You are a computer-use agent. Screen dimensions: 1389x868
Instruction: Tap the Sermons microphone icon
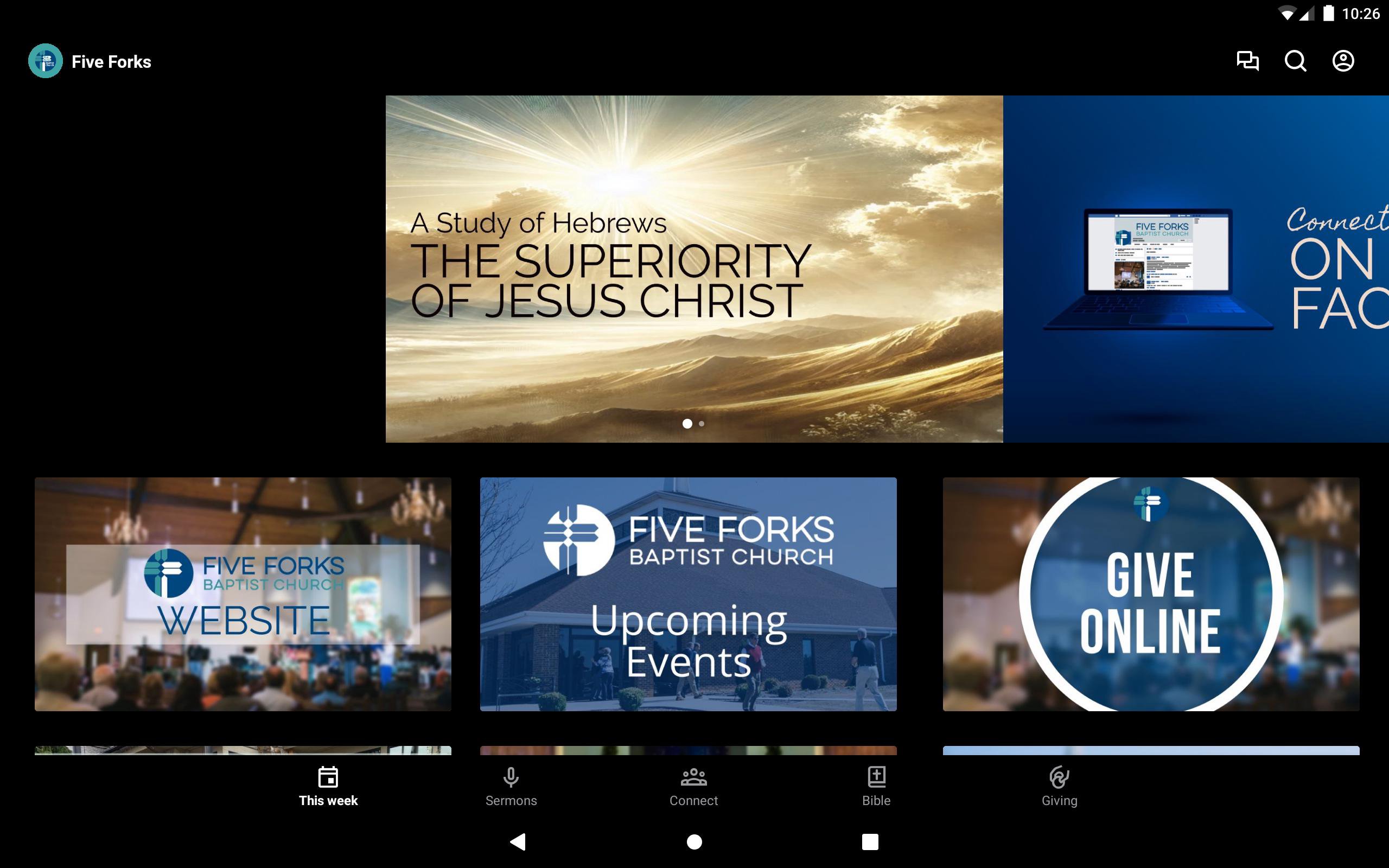coord(510,777)
